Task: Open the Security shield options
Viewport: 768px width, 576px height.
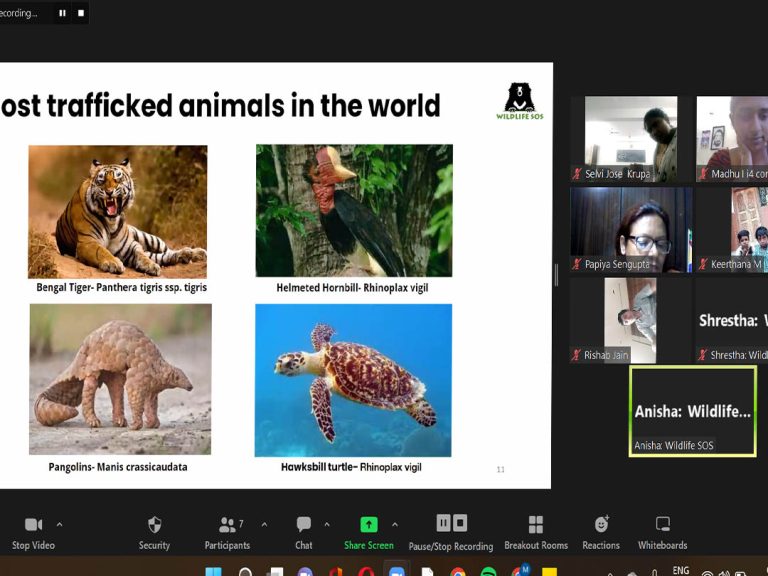Action: pos(154,525)
